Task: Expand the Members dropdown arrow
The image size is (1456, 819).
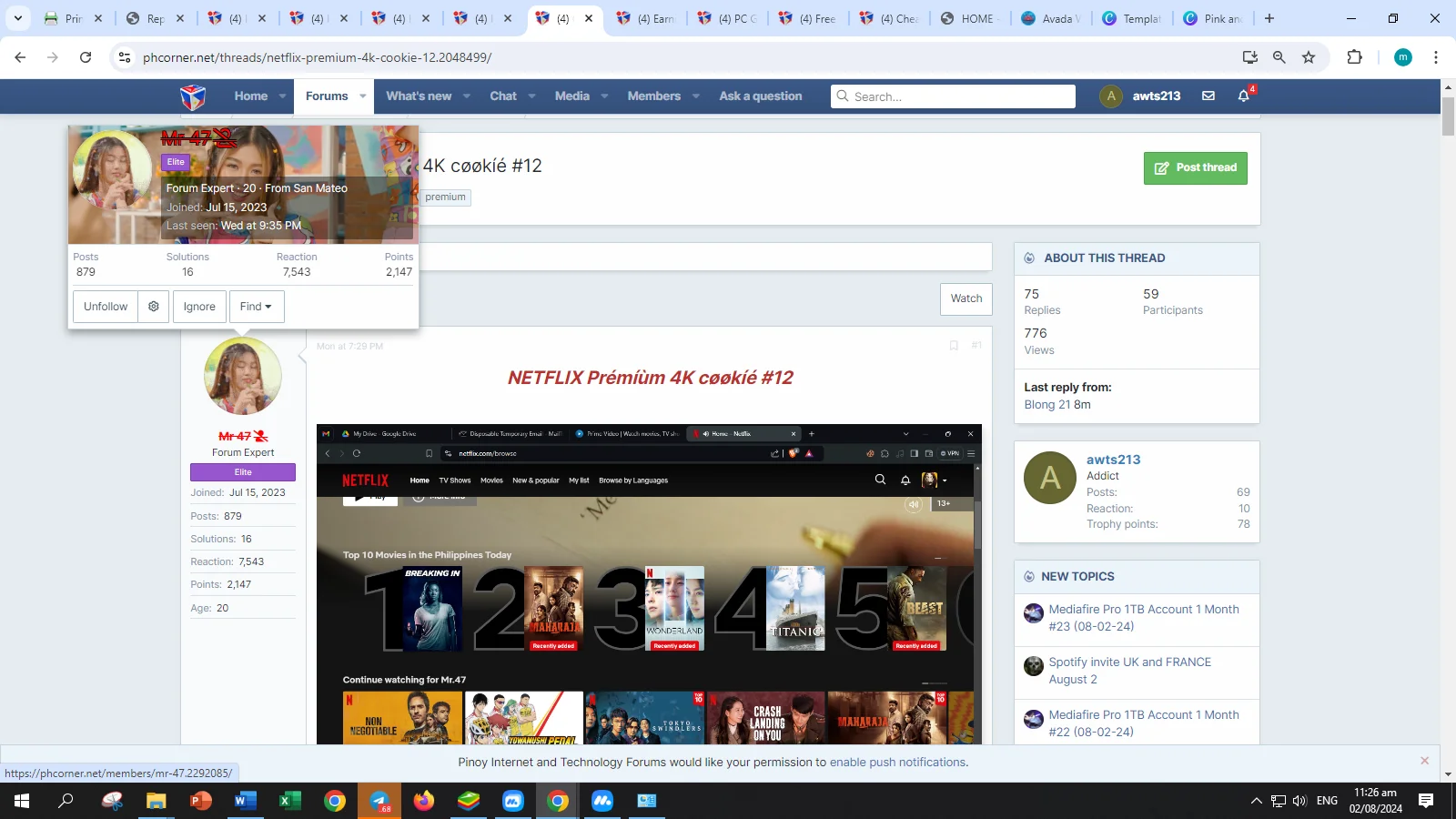Action: (695, 96)
